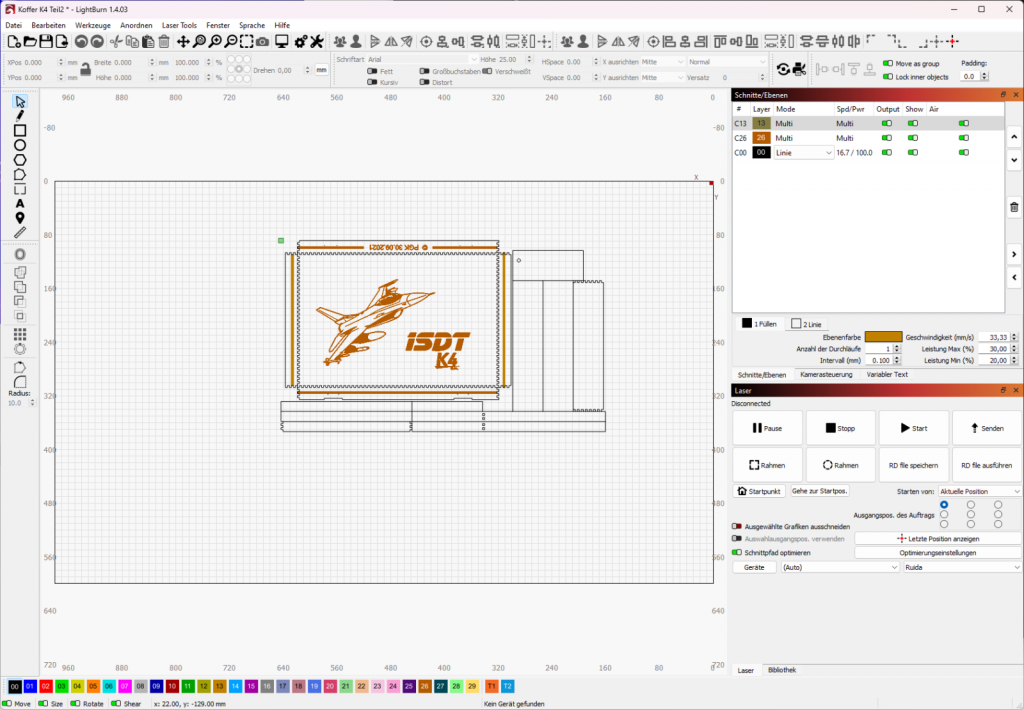Open Device Settings wrench icon

(317, 42)
